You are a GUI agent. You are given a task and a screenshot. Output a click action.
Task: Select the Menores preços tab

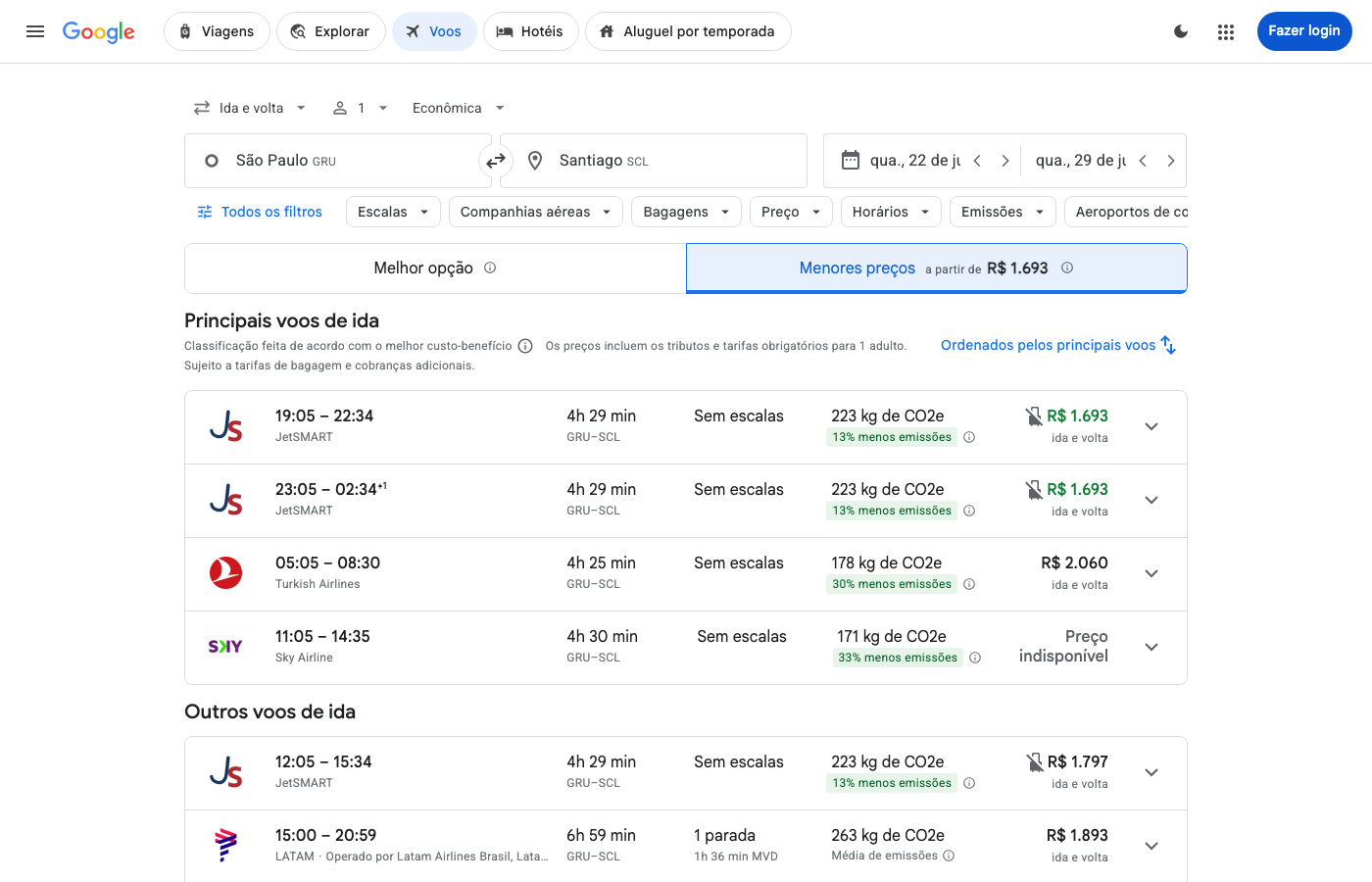(936, 268)
